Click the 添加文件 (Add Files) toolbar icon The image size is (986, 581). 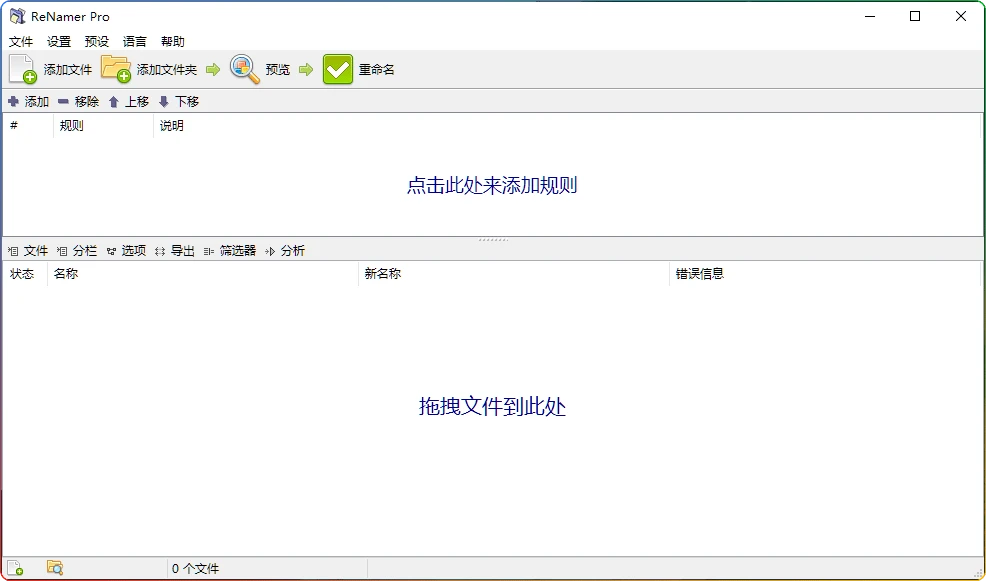click(x=21, y=69)
